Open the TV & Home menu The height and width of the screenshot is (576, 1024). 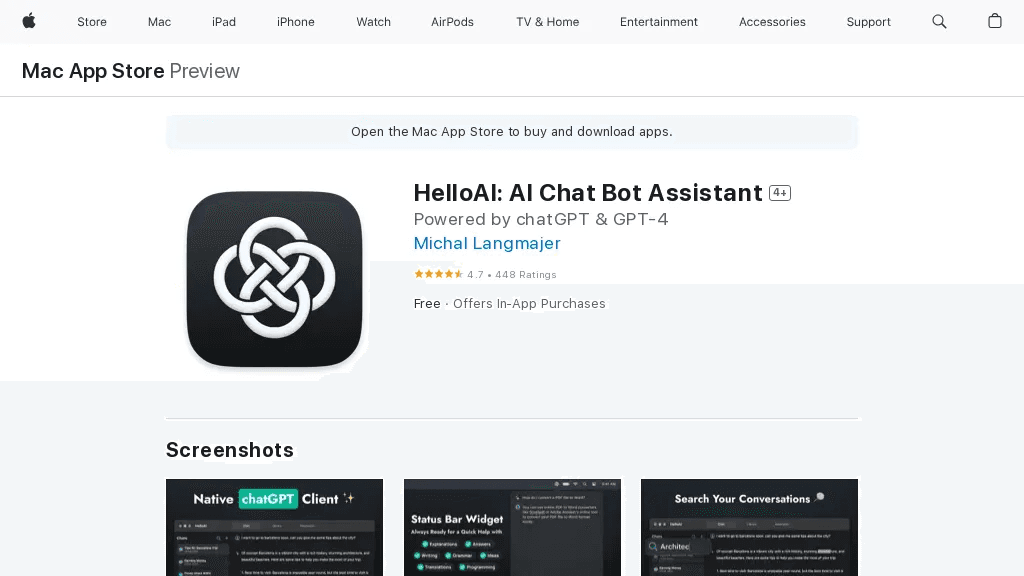coord(547,22)
